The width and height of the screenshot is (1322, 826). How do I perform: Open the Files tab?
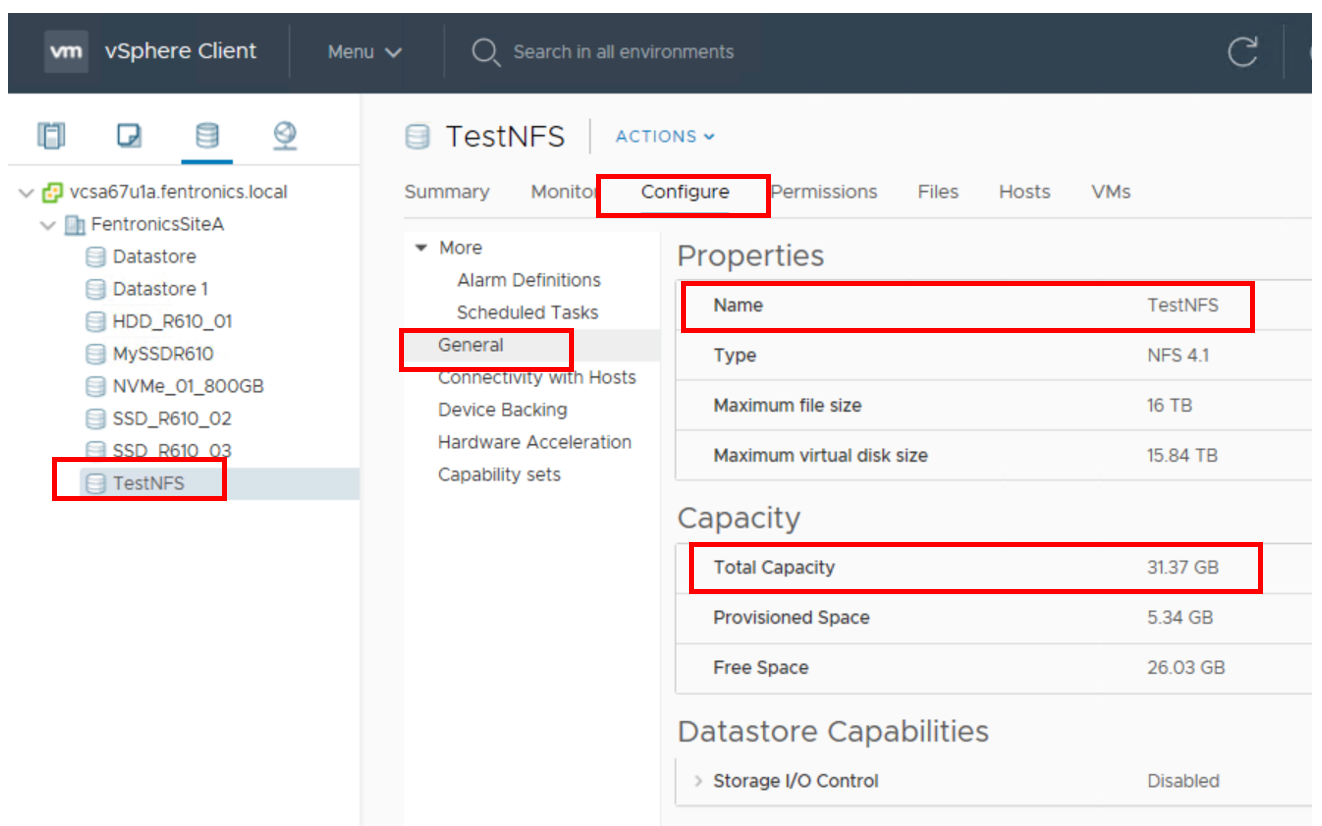[938, 192]
